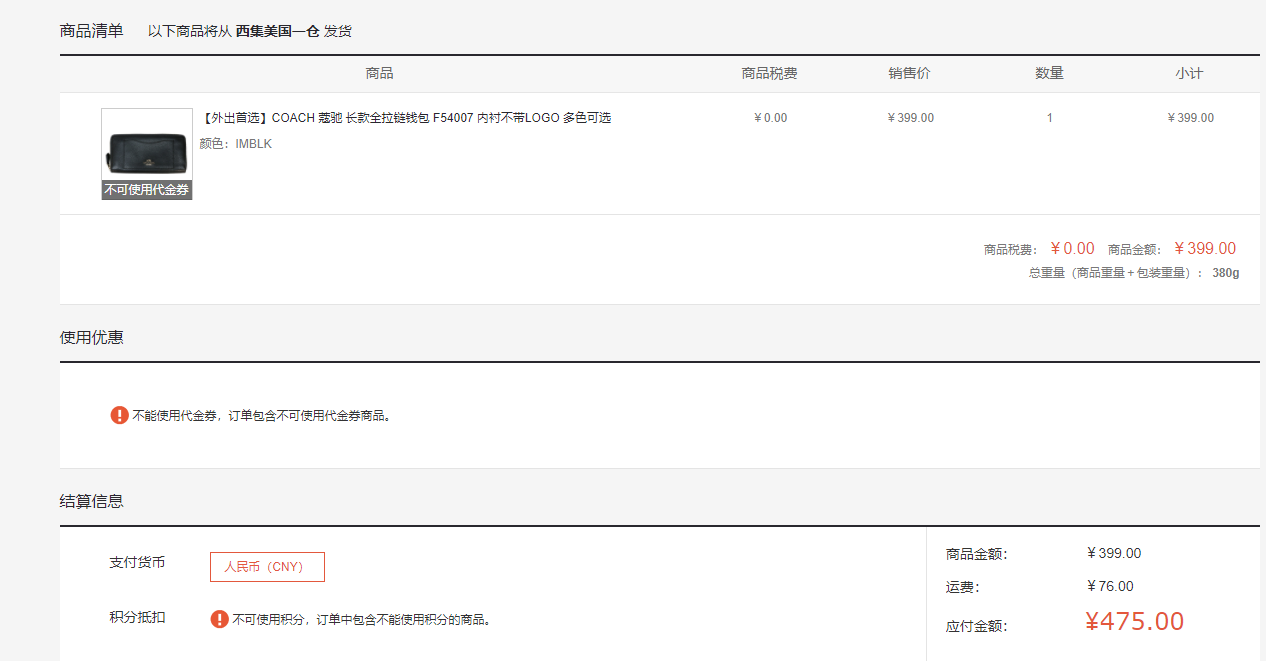1266x661 pixels.
Task: Click the 颜色: IMBLK color attribute text
Action: 236,144
